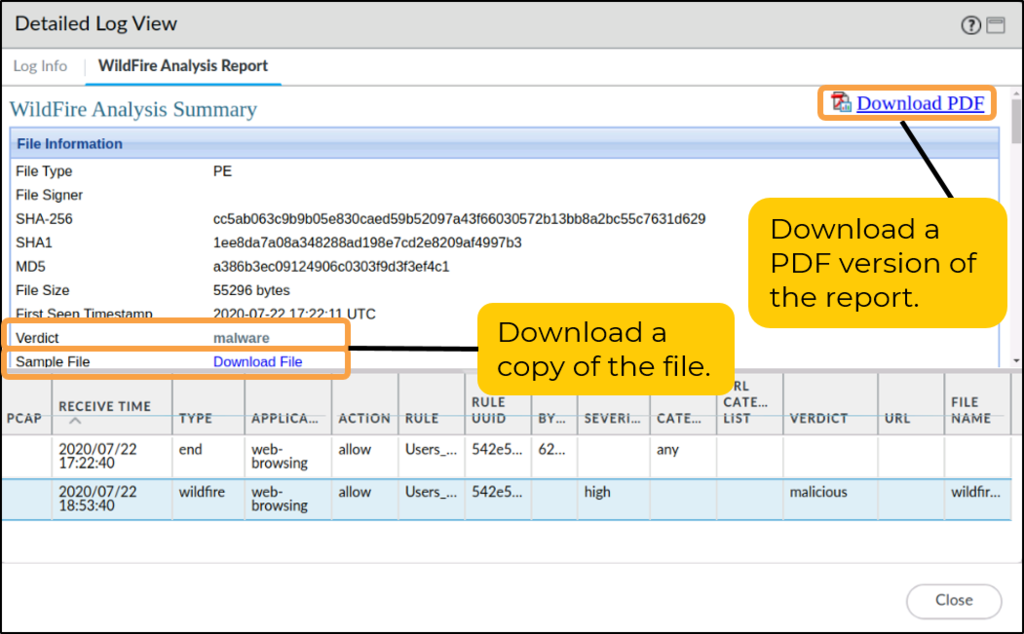This screenshot has height=634, width=1024.
Task: Click the 'high' severity cell
Action: [x=597, y=492]
